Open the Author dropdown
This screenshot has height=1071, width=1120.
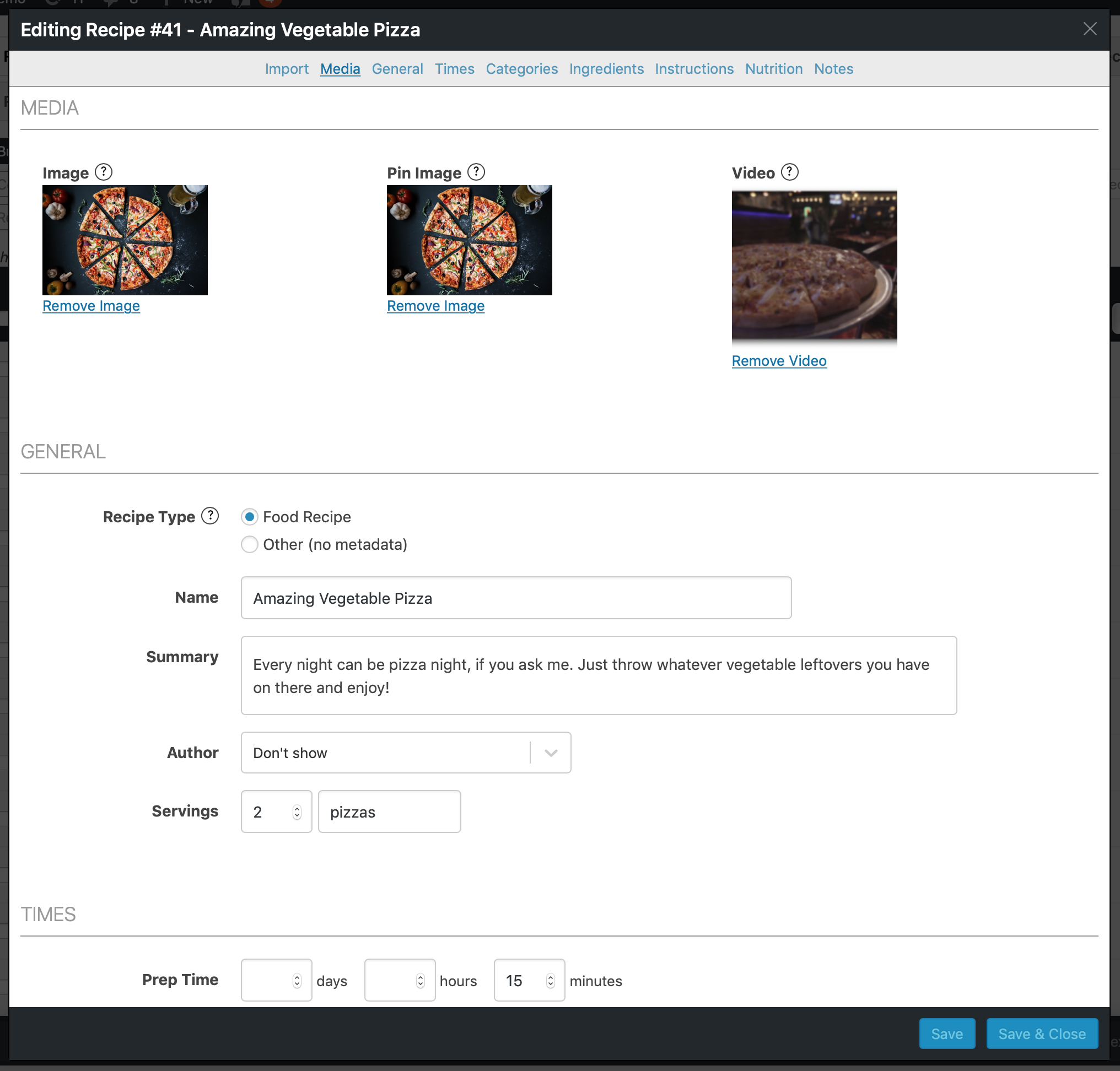[406, 753]
